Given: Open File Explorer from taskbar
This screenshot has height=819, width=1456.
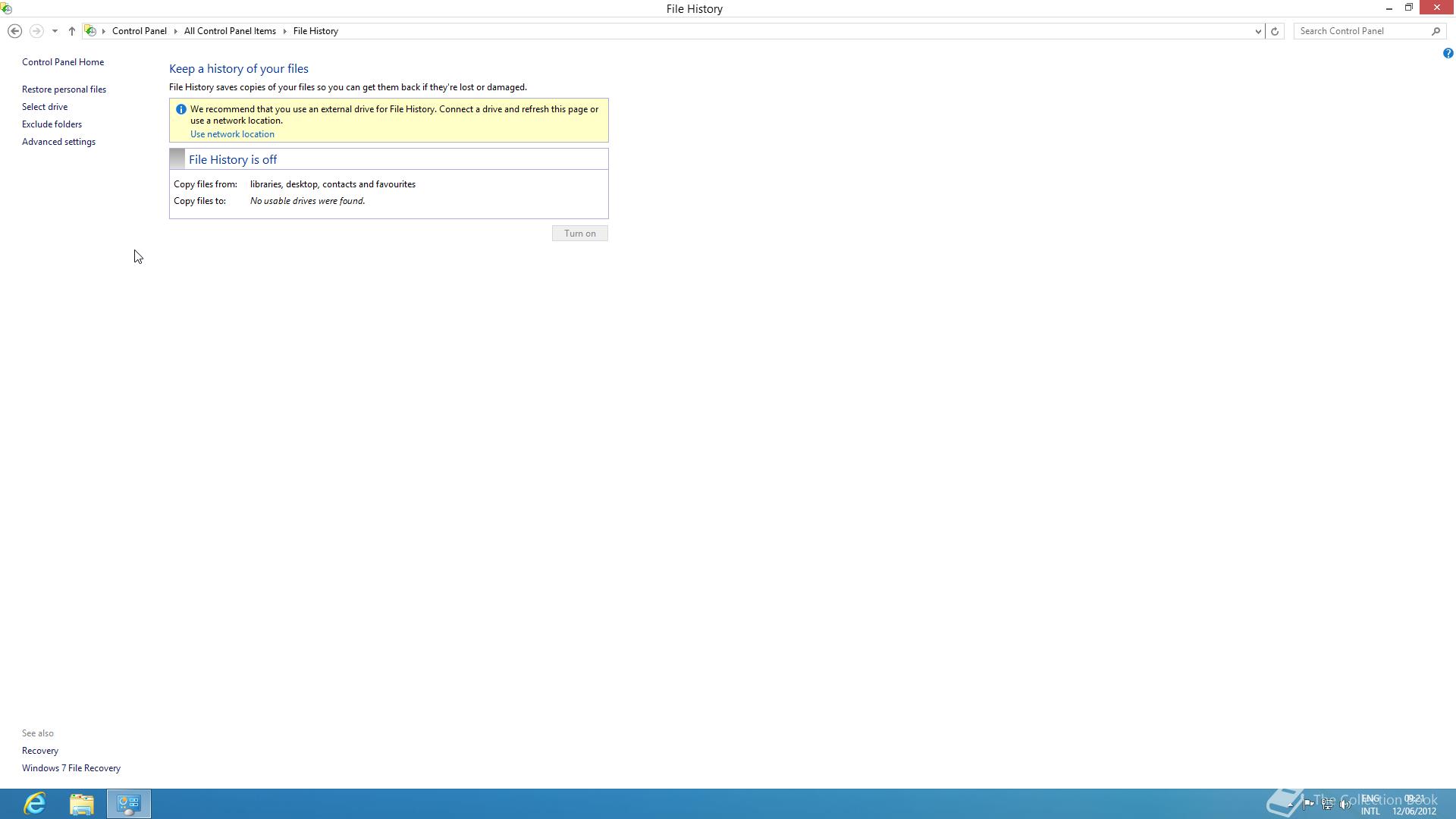Looking at the screenshot, I should 81,803.
